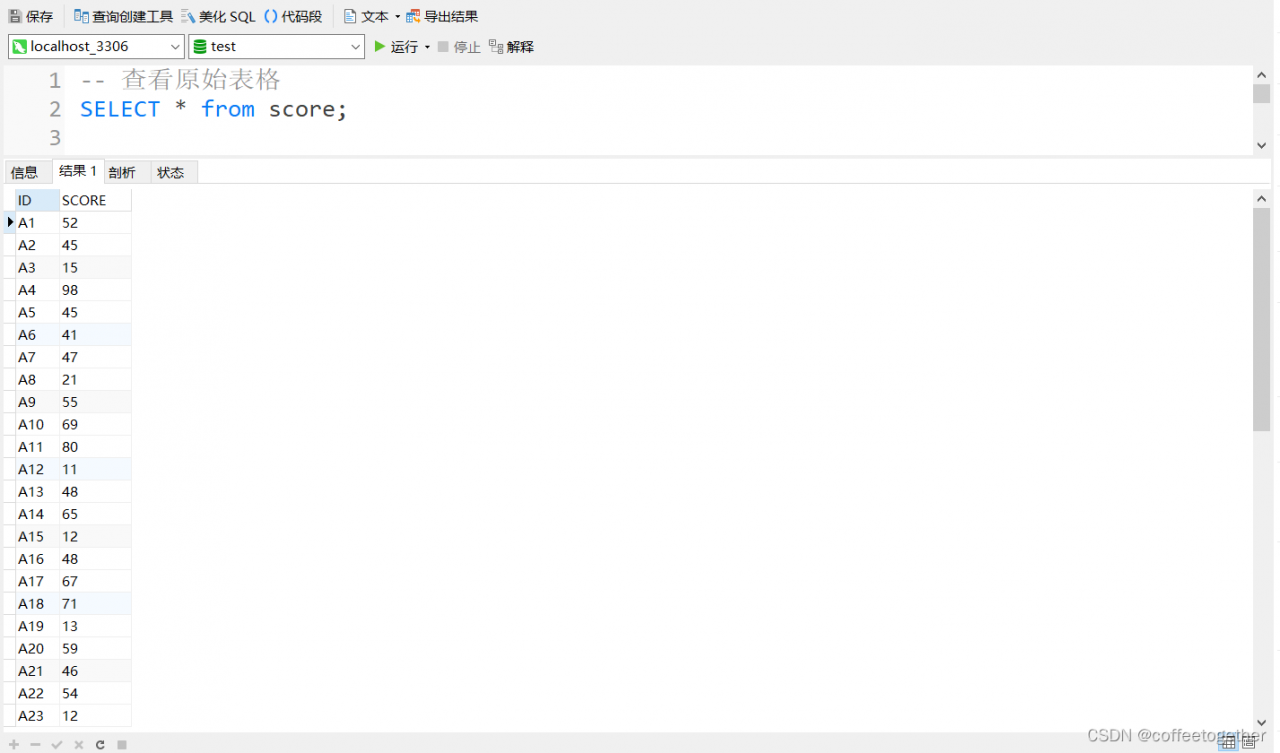The height and width of the screenshot is (753, 1280).
Task: Export results with 导出结果
Action: 442,16
